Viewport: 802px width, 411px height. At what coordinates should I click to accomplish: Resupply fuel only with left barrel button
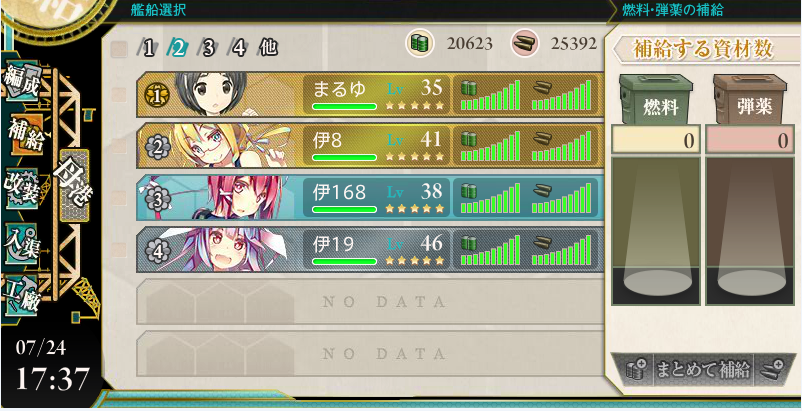click(x=637, y=370)
